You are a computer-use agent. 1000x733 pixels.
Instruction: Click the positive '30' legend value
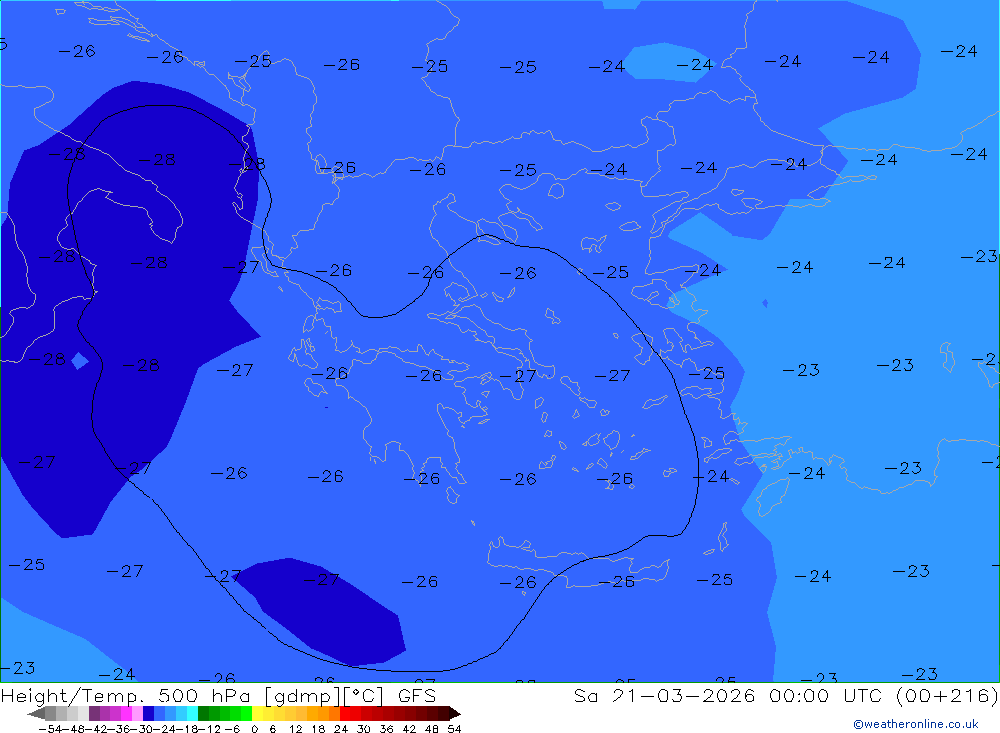click(x=364, y=729)
